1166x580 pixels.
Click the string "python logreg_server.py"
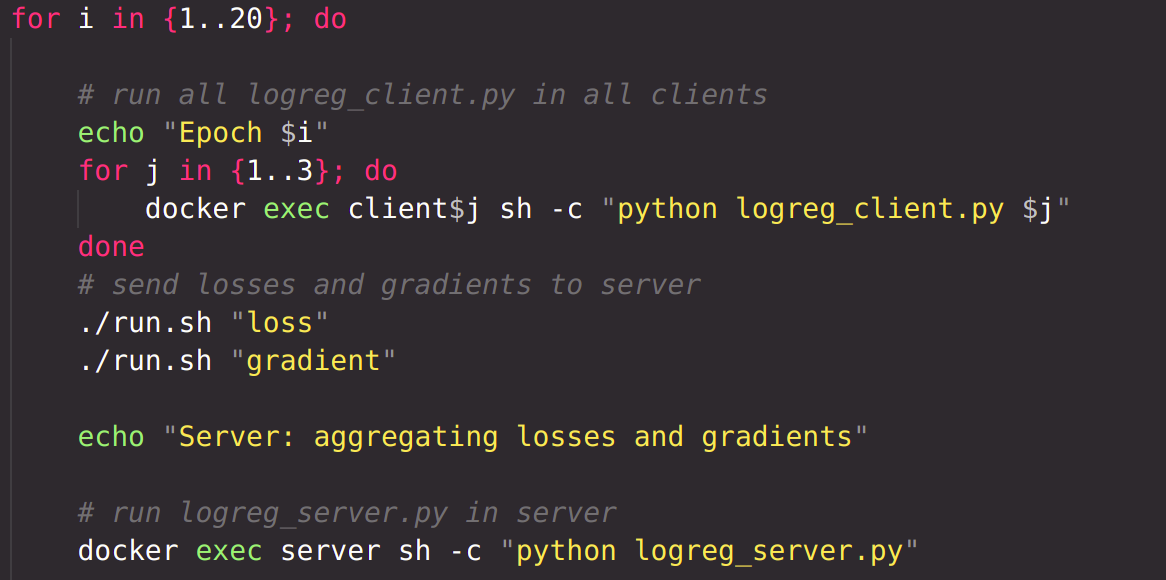coord(709,552)
